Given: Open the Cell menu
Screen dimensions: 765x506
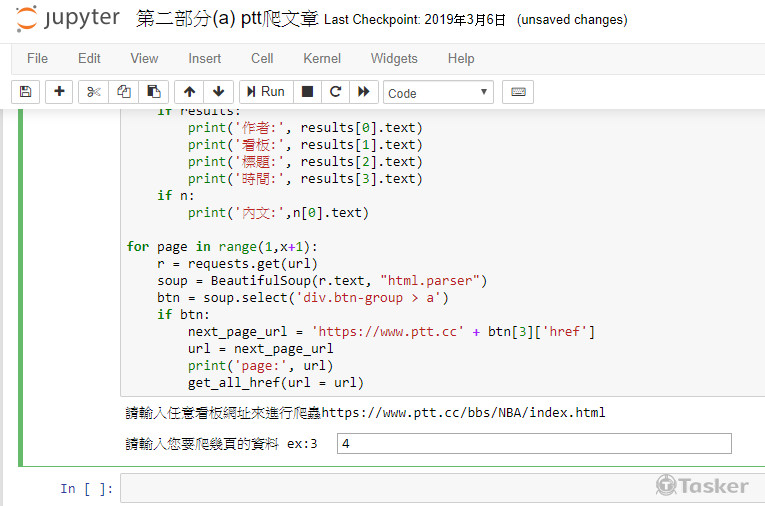Looking at the screenshot, I should [x=262, y=58].
